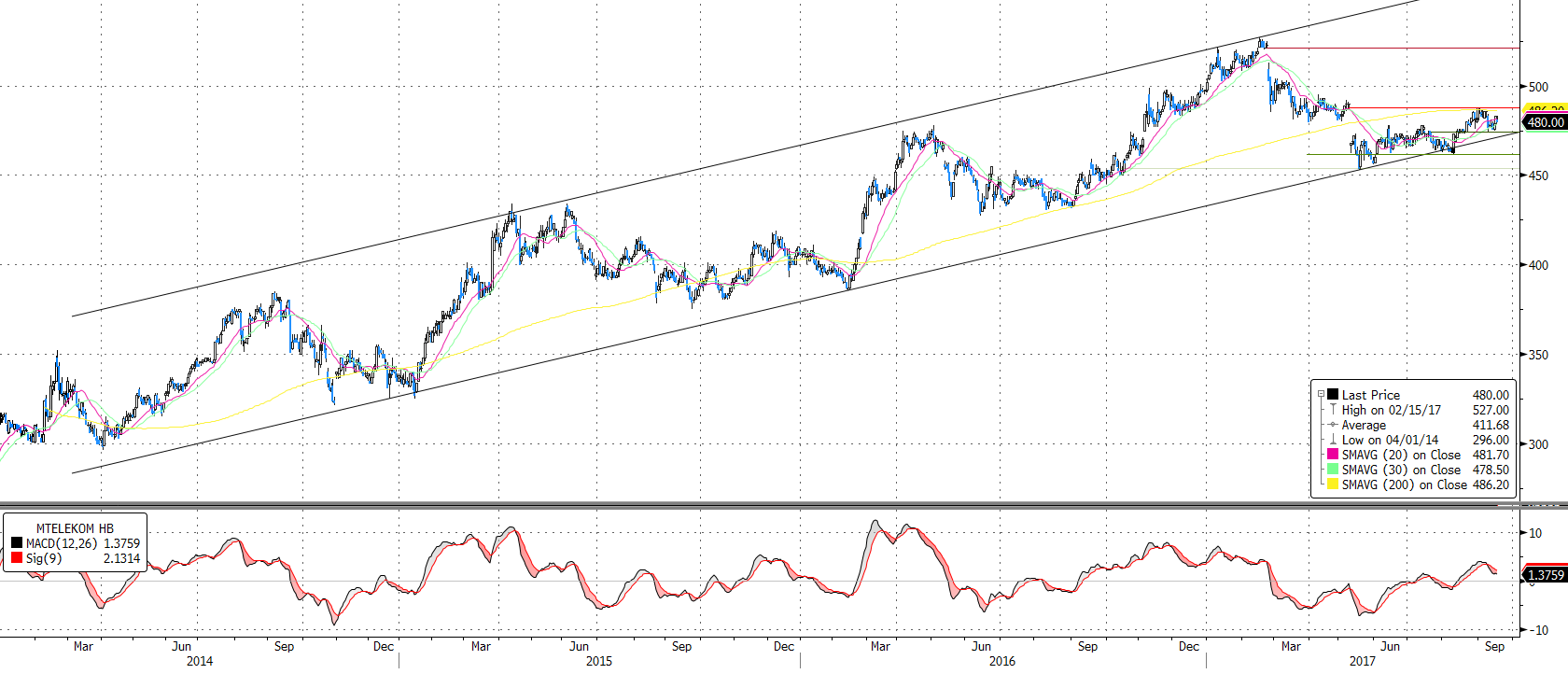Select "SMAVG (20) on Close" legend entry
The image size is (1568, 674).
tap(1401, 455)
